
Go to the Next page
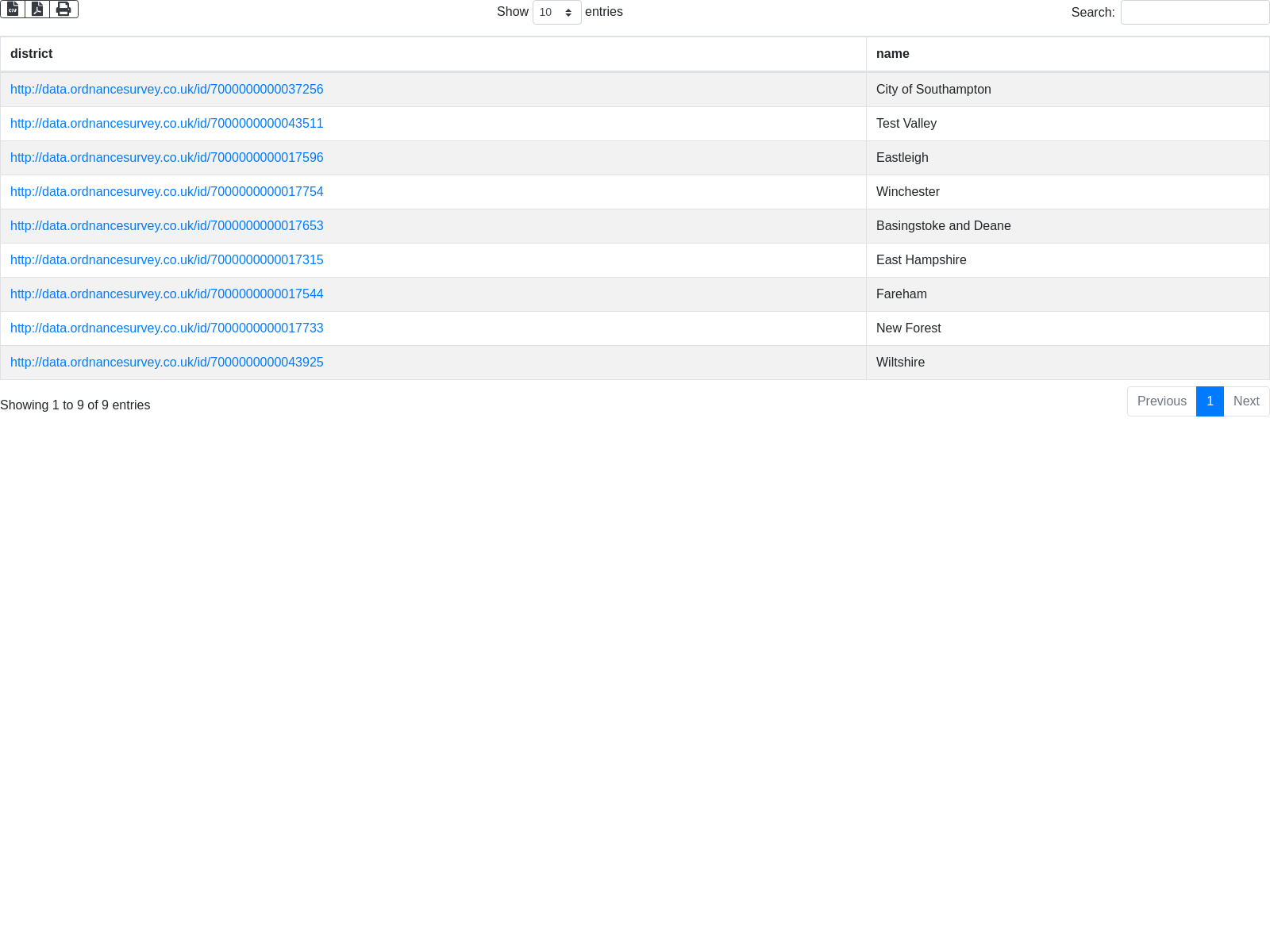pyautogui.click(x=1246, y=401)
